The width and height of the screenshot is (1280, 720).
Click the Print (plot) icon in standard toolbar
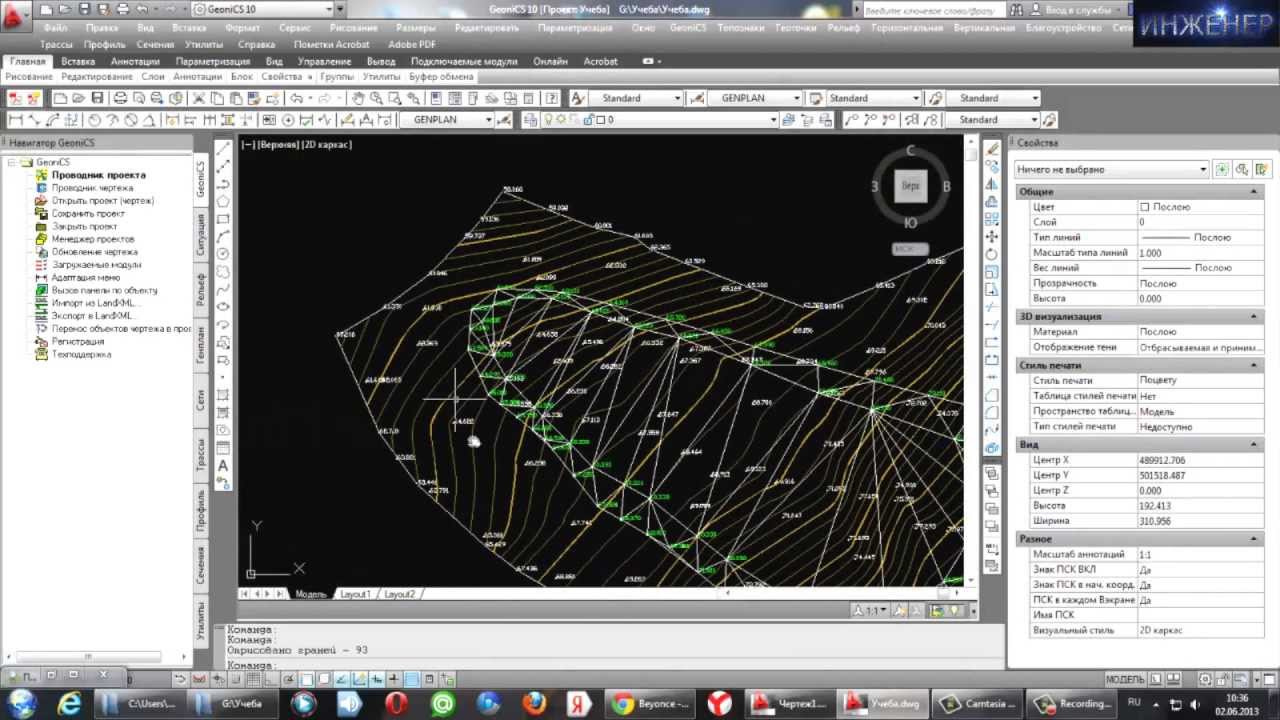click(120, 98)
